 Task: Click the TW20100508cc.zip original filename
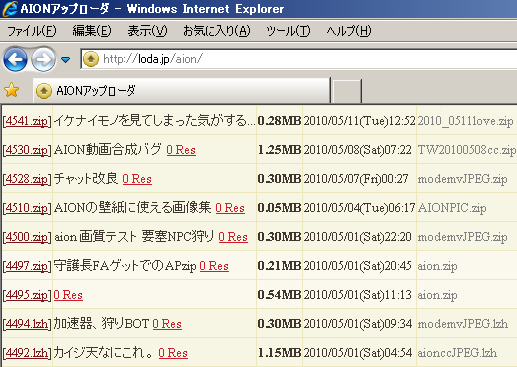pyautogui.click(x=467, y=150)
